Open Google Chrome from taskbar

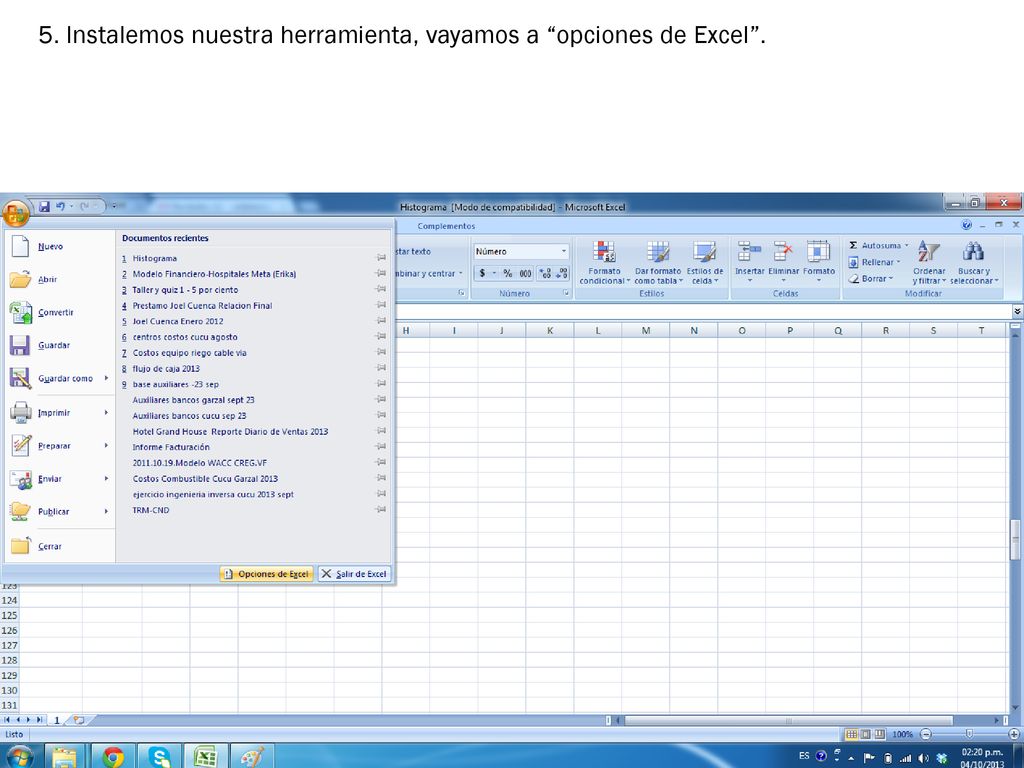pos(113,756)
